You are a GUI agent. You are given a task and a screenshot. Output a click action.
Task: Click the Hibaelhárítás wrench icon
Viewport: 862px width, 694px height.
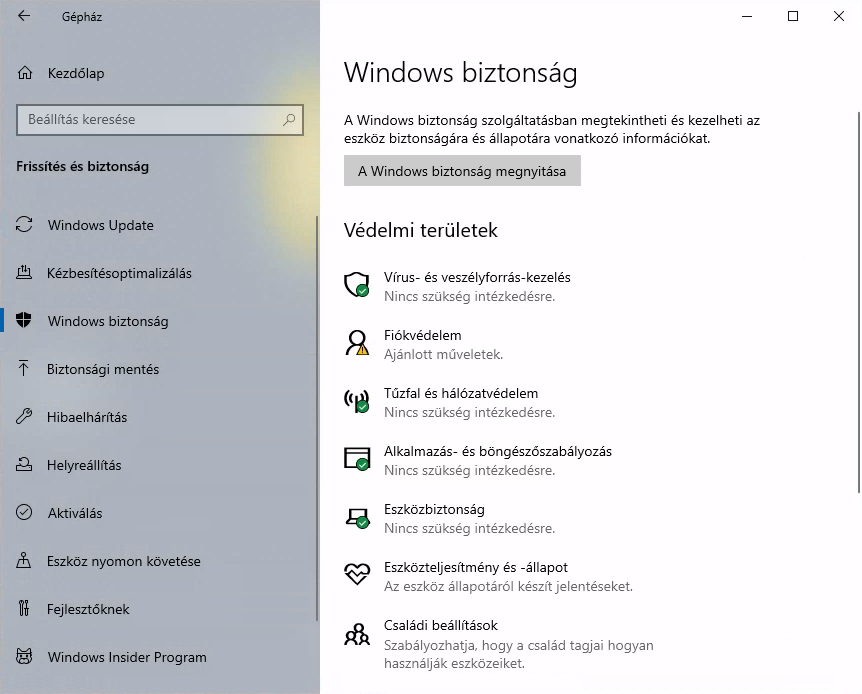coord(24,416)
